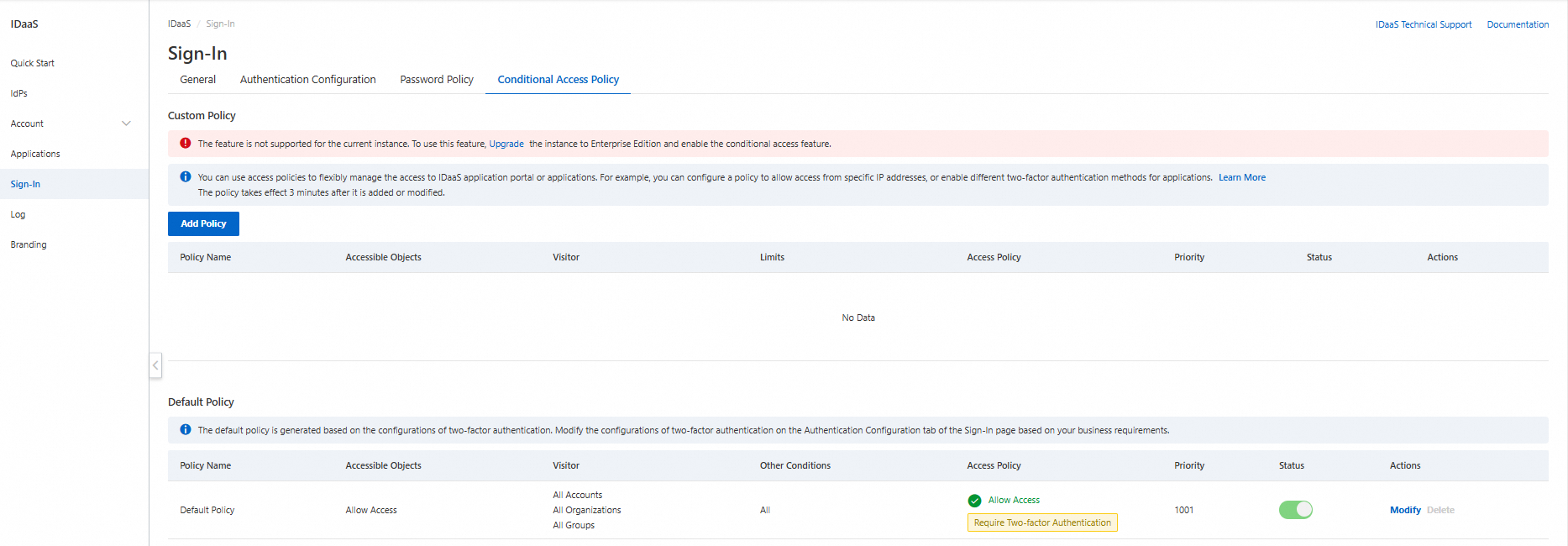Open Branding in the sidebar
The image size is (1568, 546).
29,244
